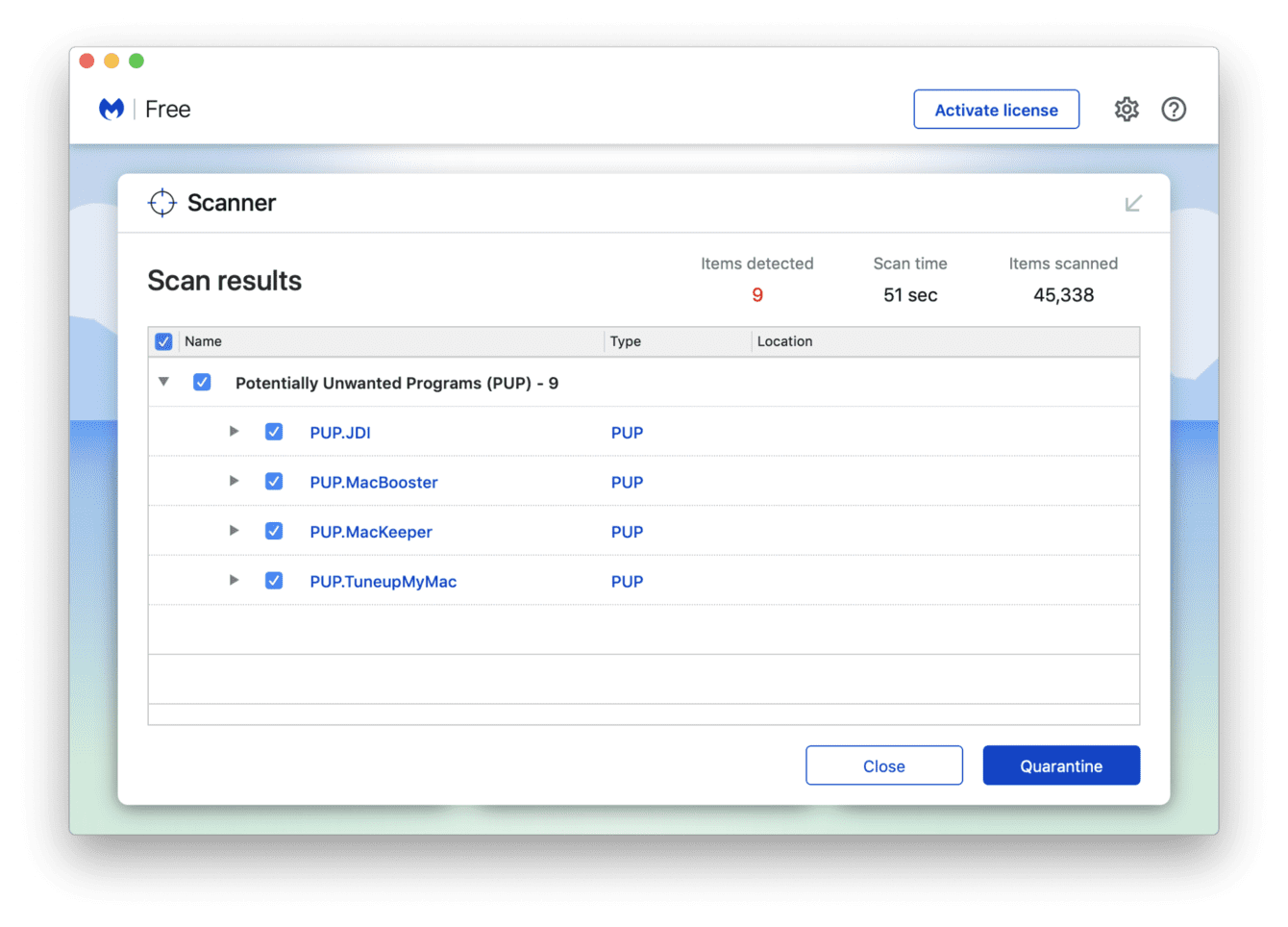The image size is (1288, 927).
Task: Deselect the Potentially Unwanted Programs group checkbox
Action: click(202, 382)
